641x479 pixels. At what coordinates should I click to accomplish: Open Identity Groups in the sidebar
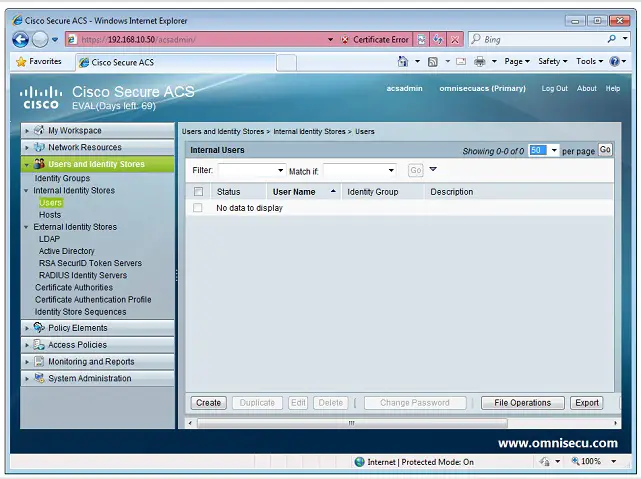click(x=62, y=178)
